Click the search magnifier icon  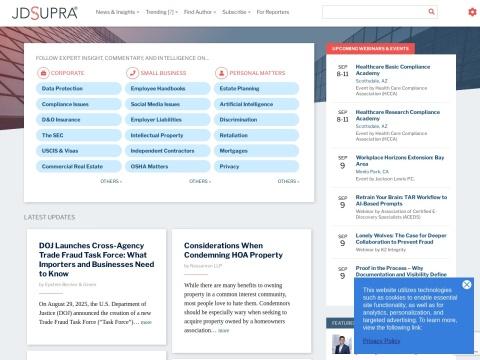coord(431,12)
